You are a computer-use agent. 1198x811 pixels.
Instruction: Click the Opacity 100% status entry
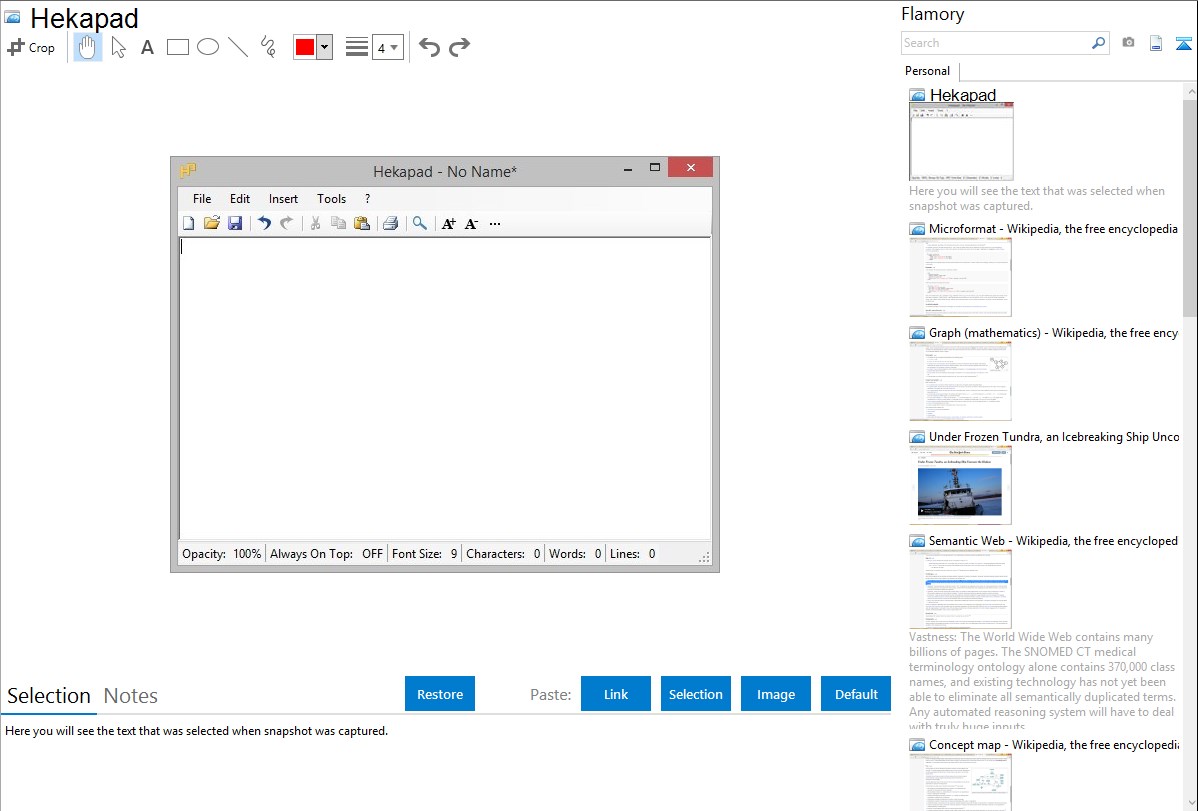pos(222,554)
